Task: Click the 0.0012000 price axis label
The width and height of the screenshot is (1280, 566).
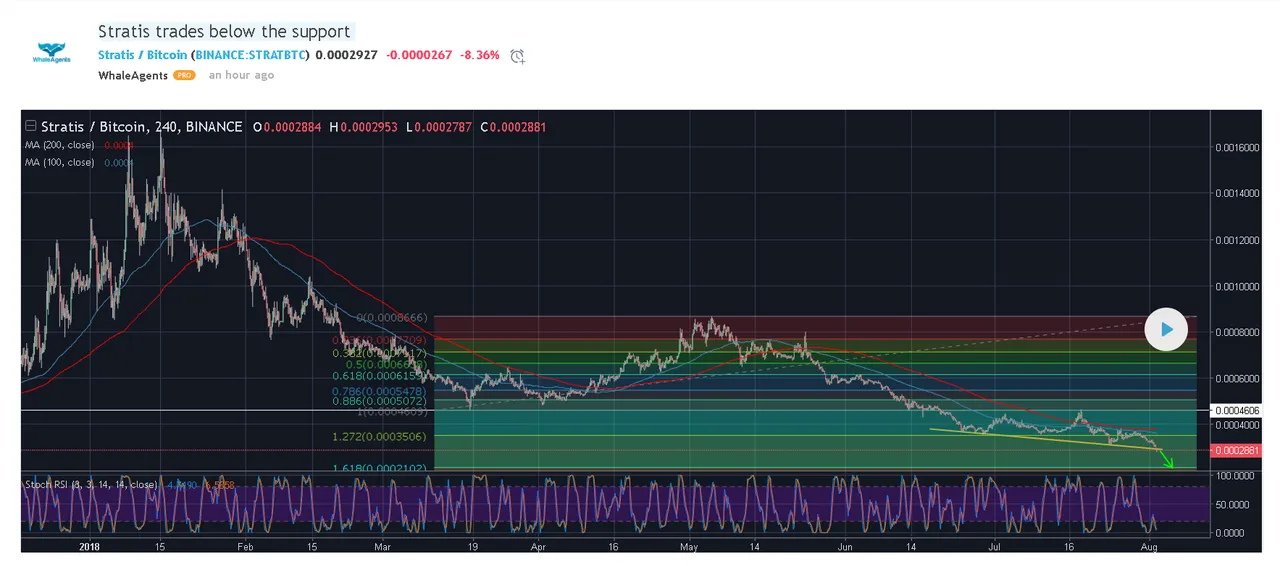Action: tap(1237, 241)
